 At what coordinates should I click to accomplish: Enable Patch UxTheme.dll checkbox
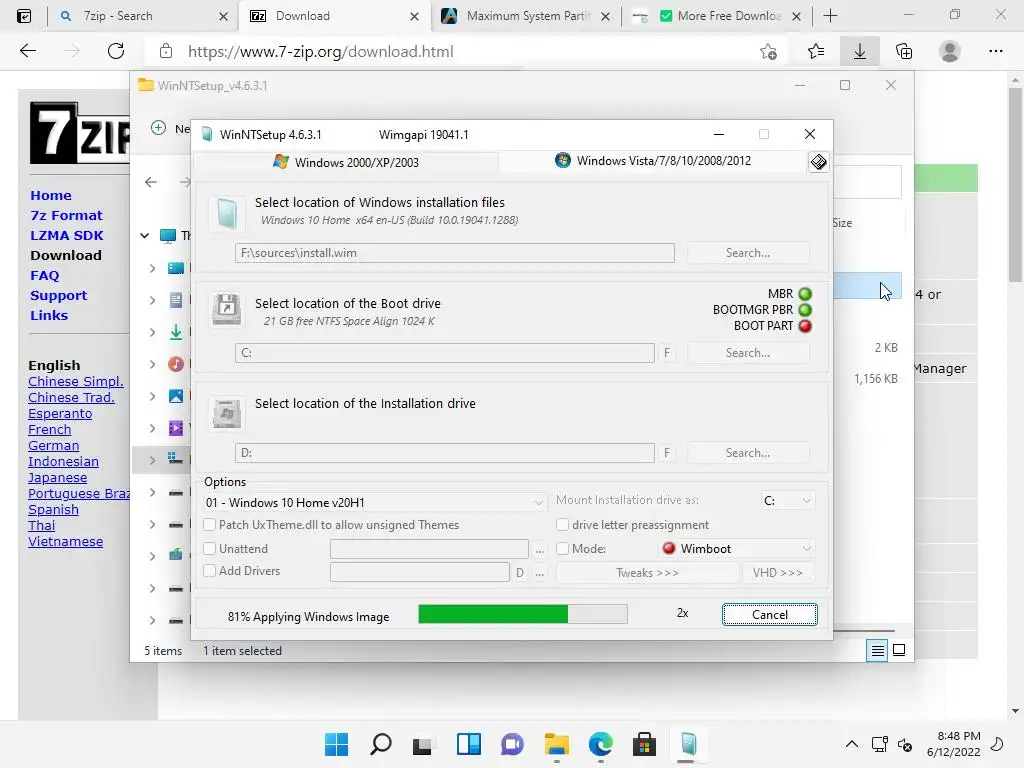(x=210, y=524)
